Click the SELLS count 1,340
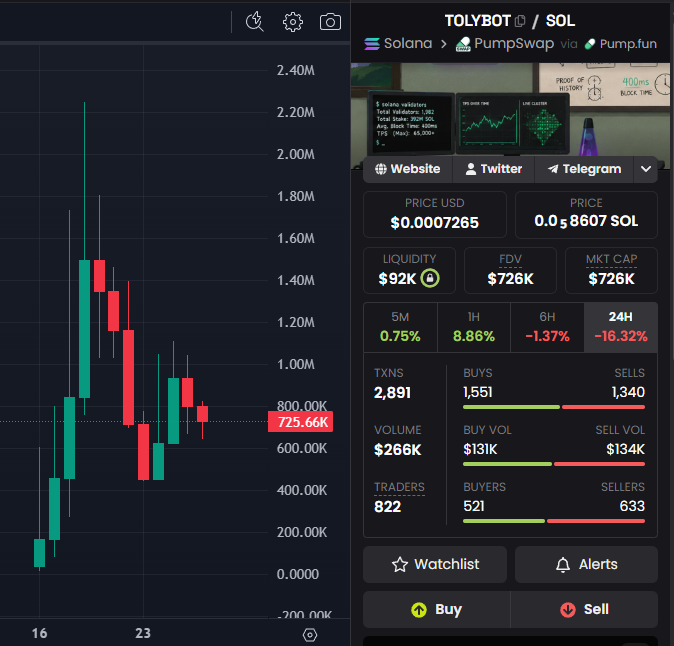The width and height of the screenshot is (674, 646). pos(628,392)
